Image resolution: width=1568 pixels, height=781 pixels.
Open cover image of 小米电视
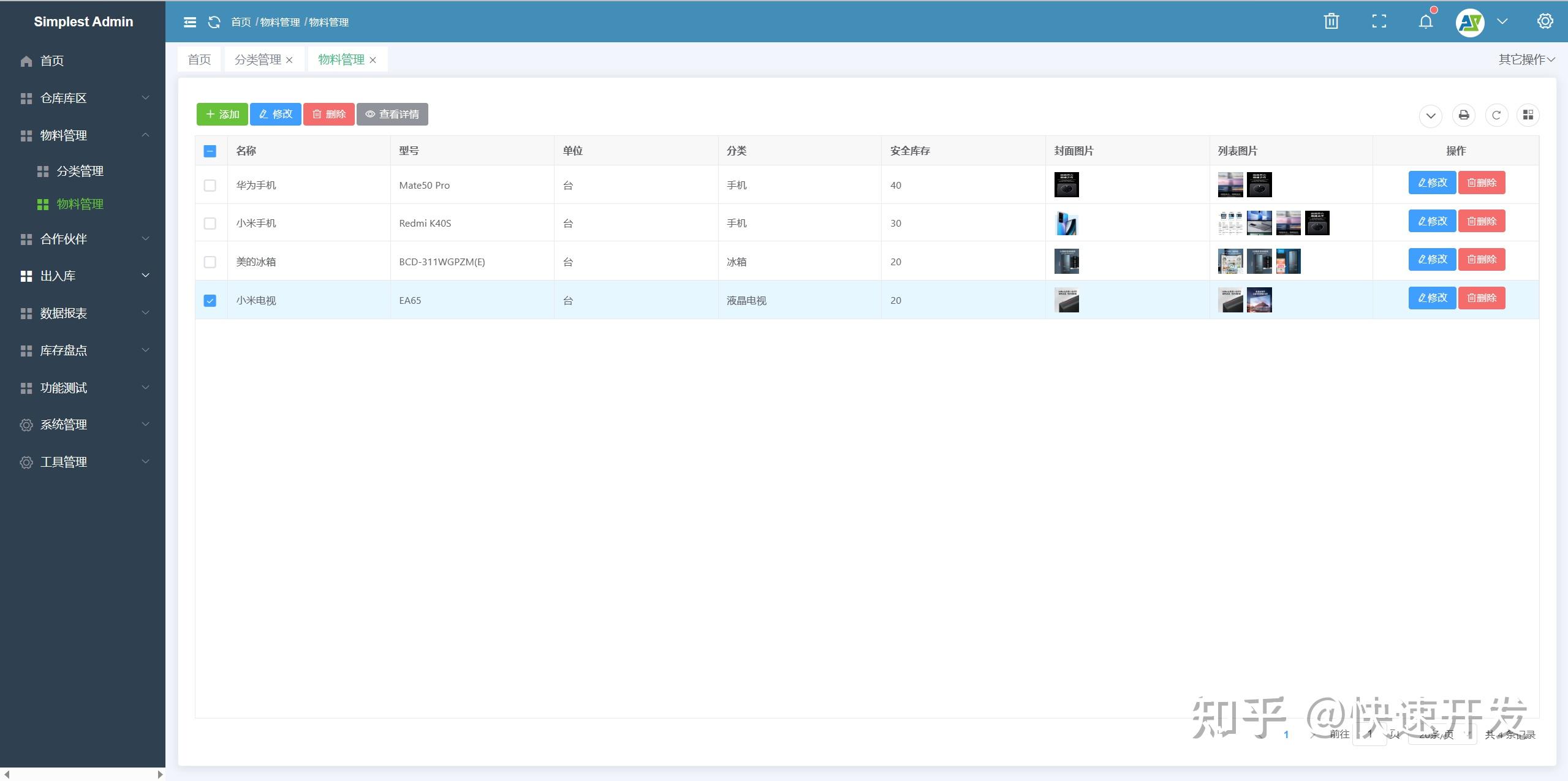click(1067, 300)
